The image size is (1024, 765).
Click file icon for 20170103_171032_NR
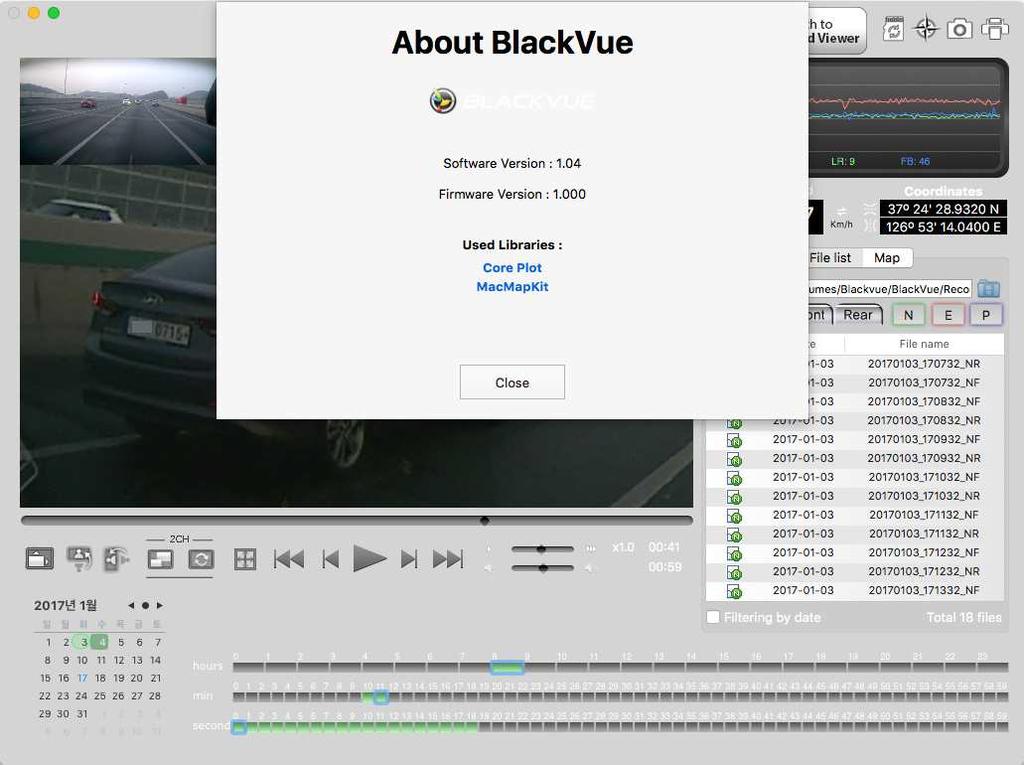tap(735, 496)
